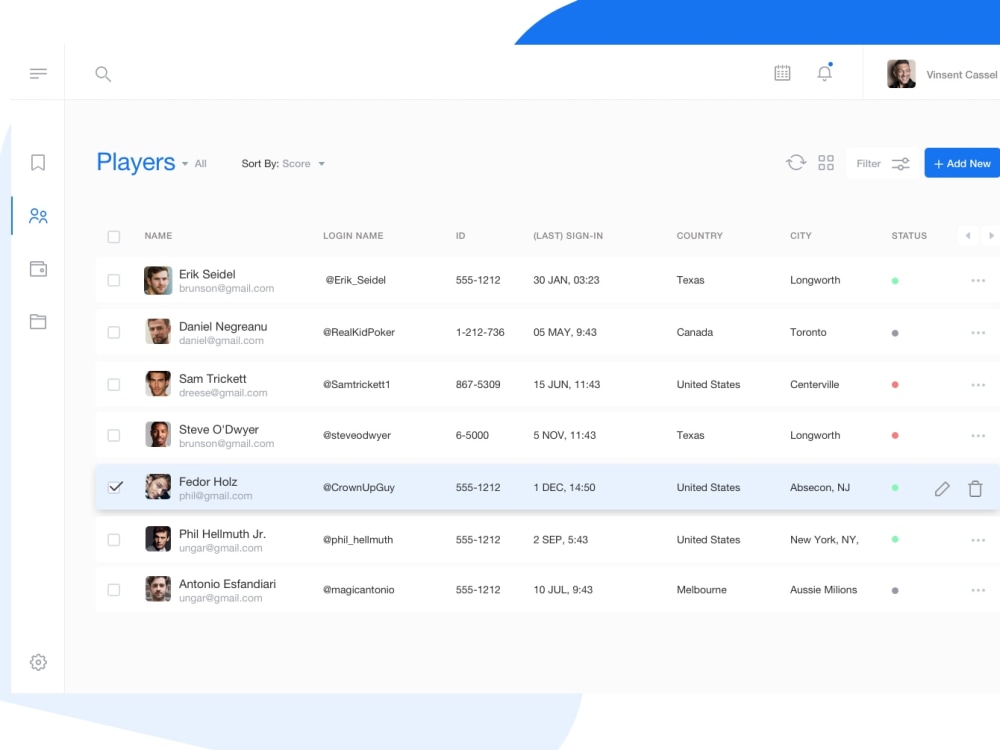Click the refresh sync icon
The height and width of the screenshot is (750, 1000).
tap(796, 163)
